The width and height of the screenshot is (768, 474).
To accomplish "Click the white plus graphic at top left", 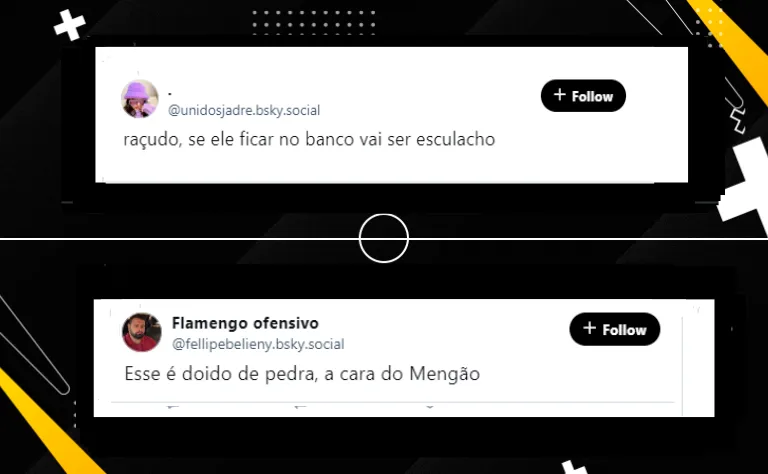I will 70,24.
